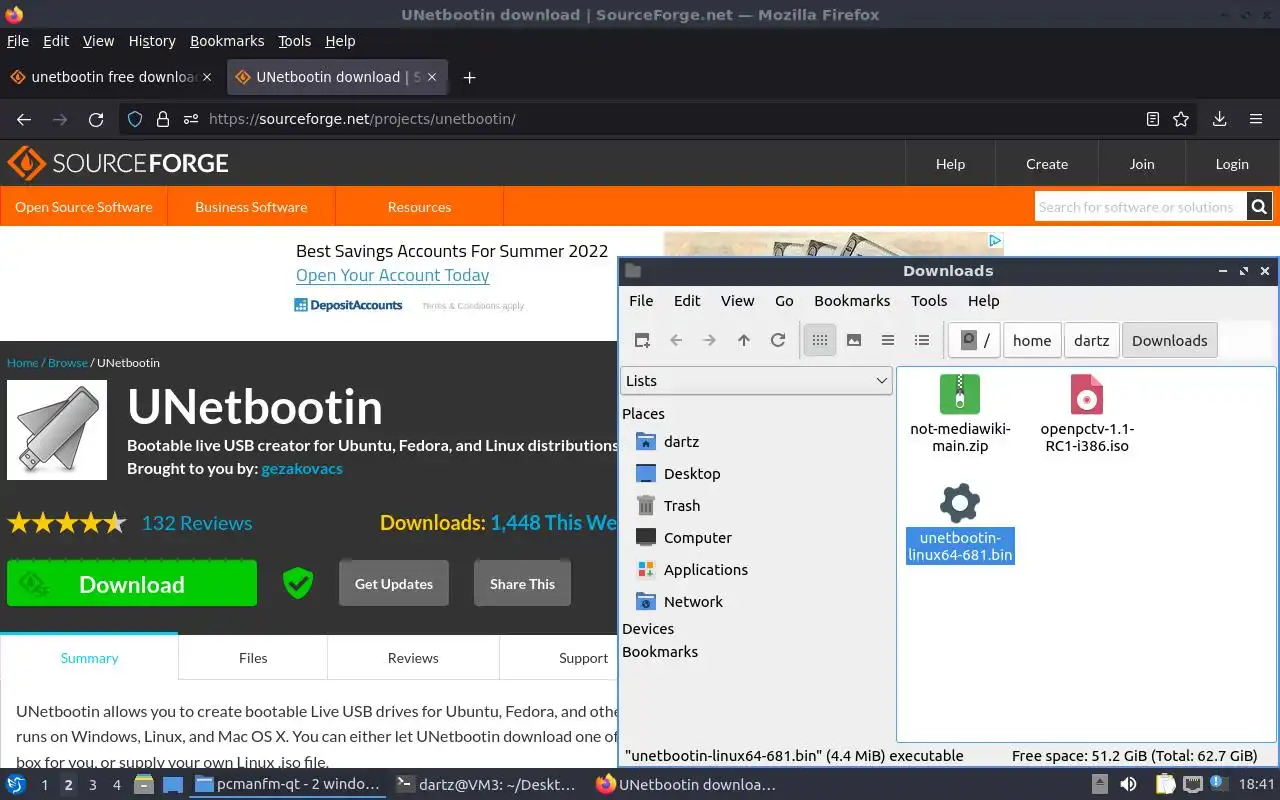Image resolution: width=1280 pixels, height=800 pixels.
Task: Open Your Account Today ad link
Action: (393, 275)
